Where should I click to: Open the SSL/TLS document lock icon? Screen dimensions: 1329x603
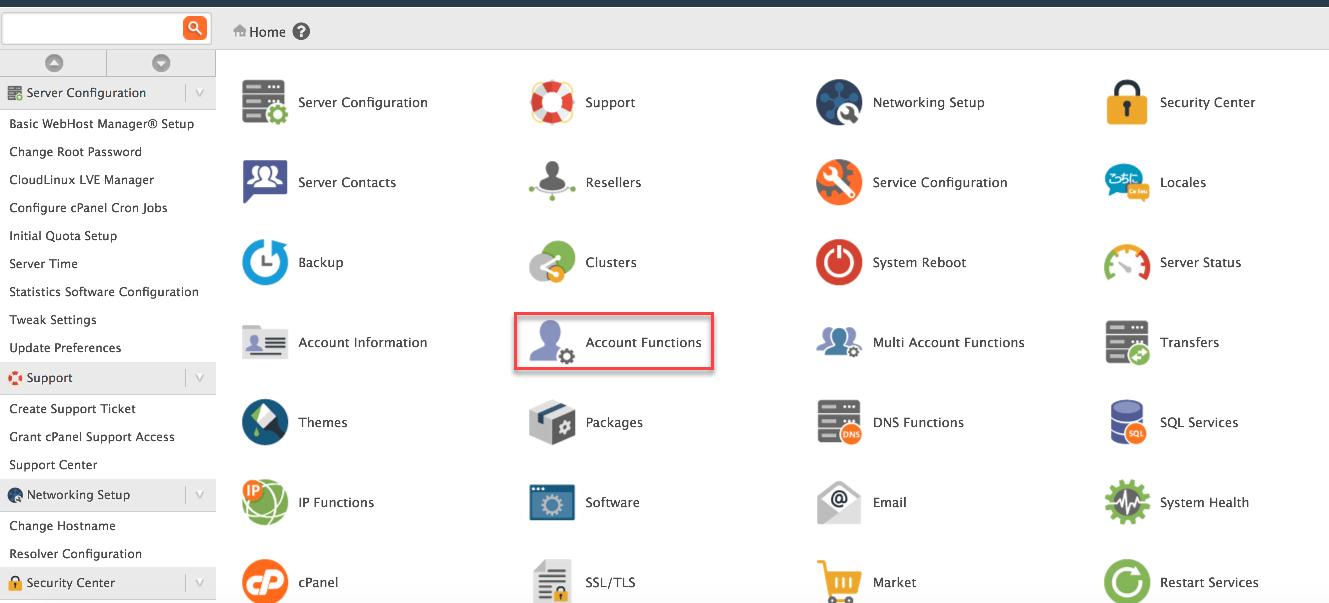[552, 582]
